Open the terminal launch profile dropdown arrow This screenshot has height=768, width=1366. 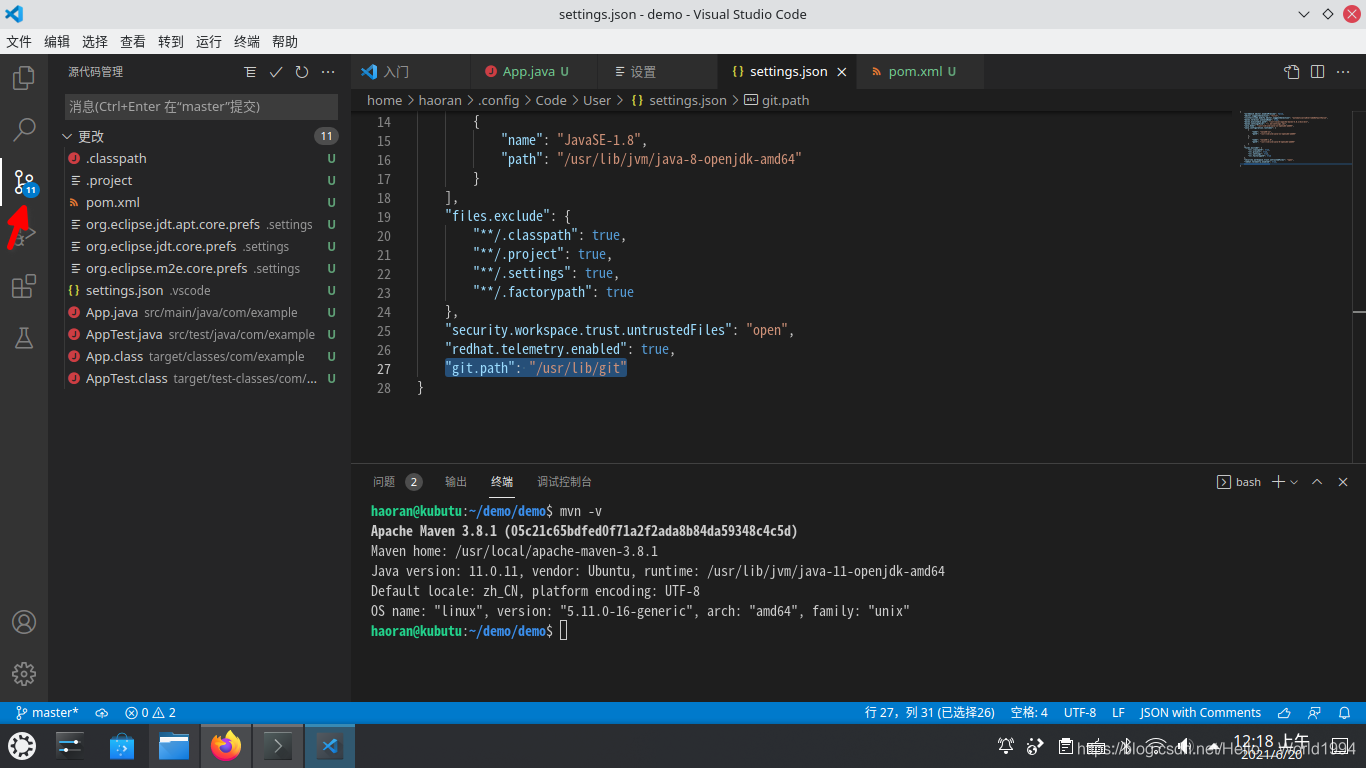[x=1294, y=482]
